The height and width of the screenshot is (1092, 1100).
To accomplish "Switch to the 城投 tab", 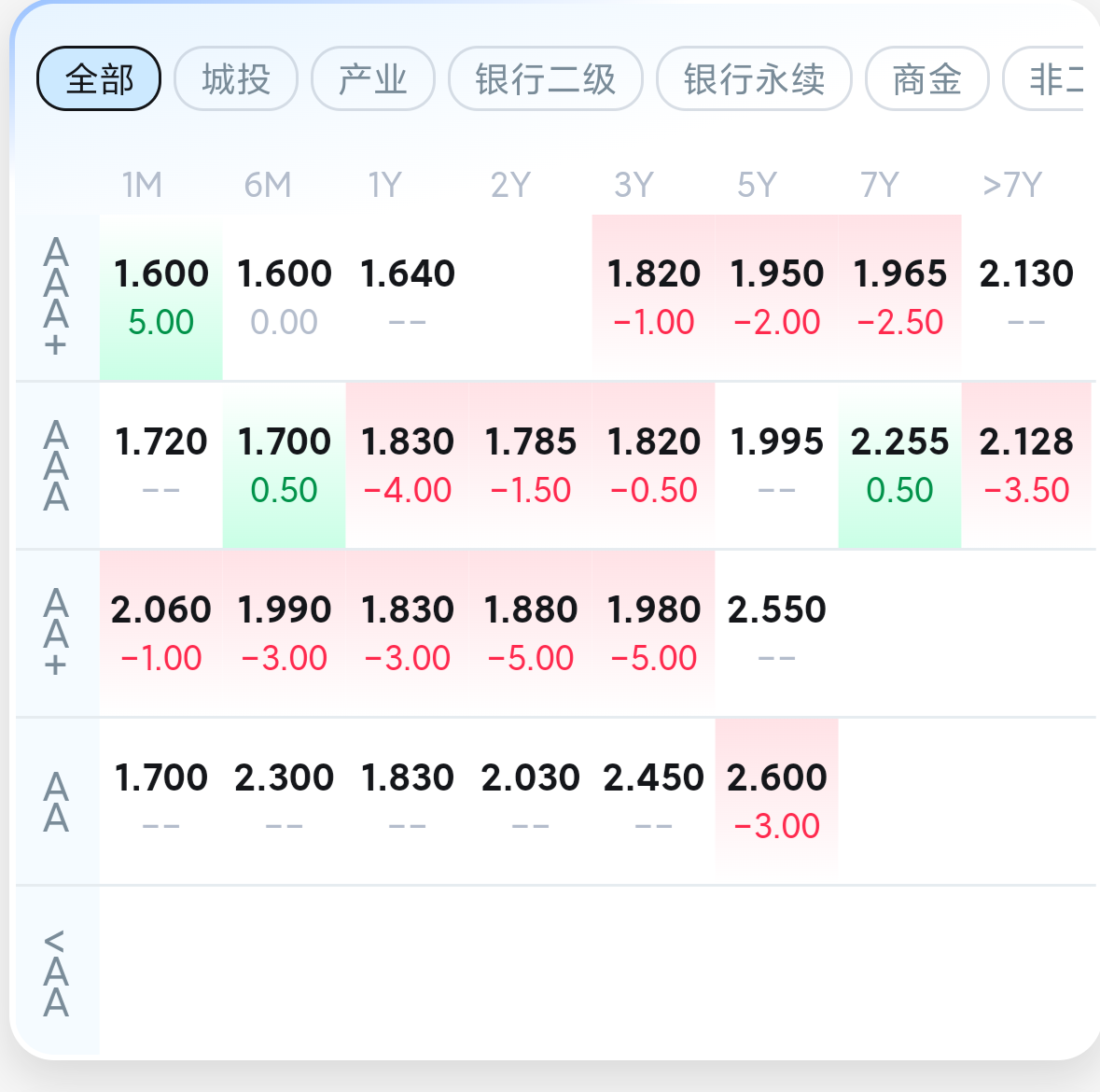I will [236, 78].
